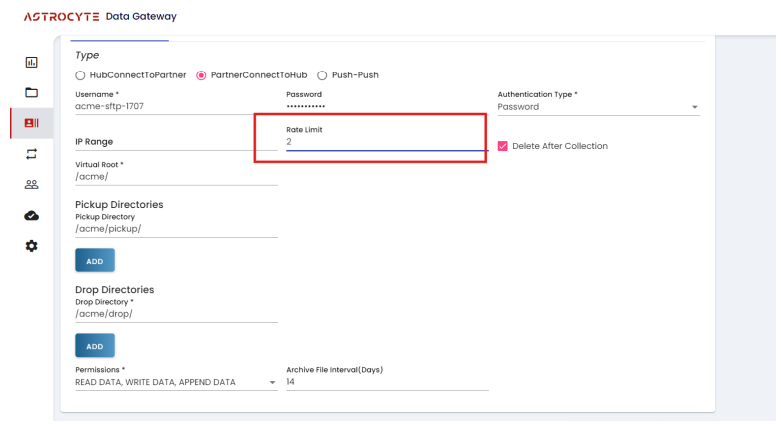The width and height of the screenshot is (781, 424).
Task: Open the dashboard chart icon in sidebar
Action: [x=31, y=63]
